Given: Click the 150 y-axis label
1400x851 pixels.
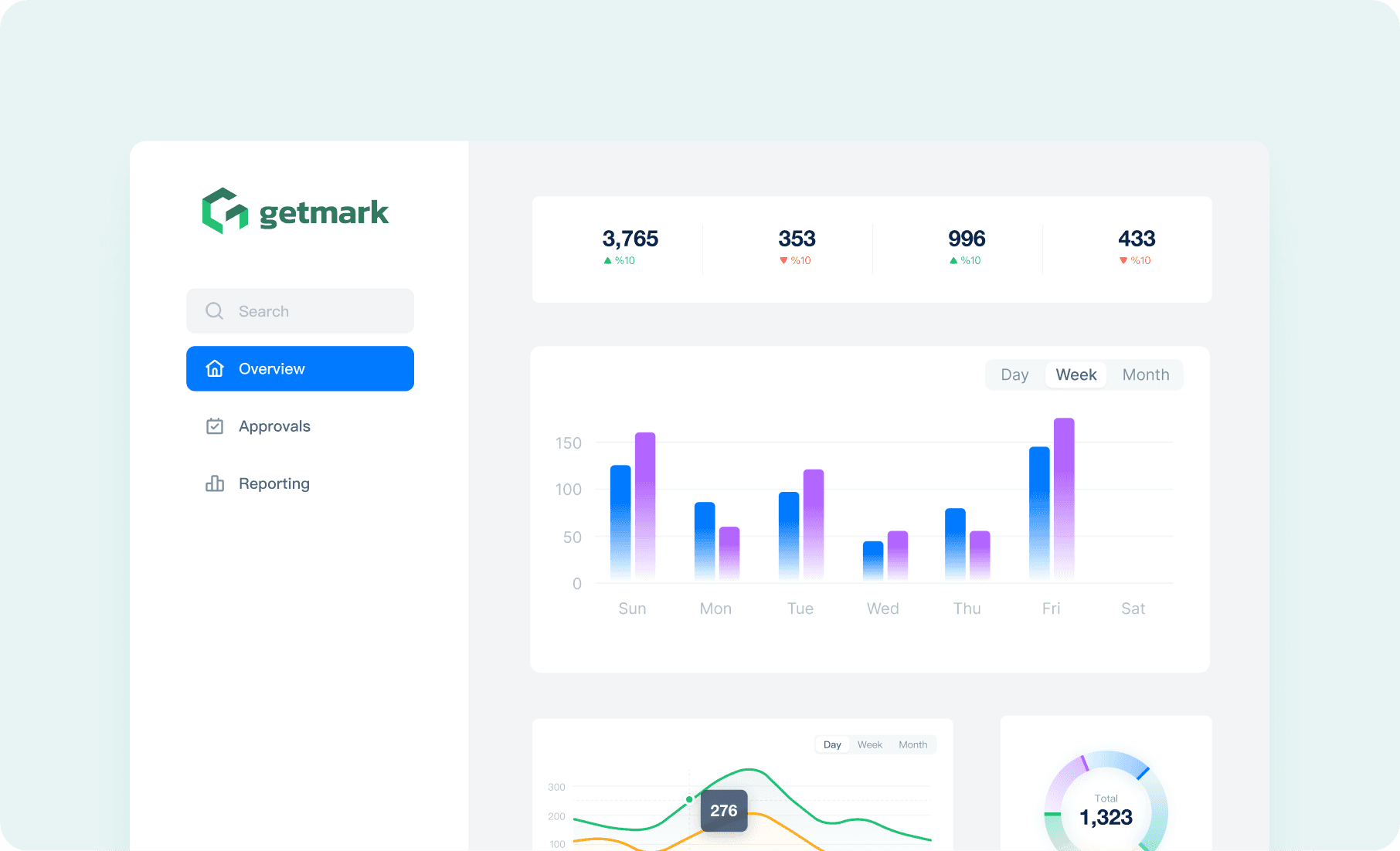Looking at the screenshot, I should click(x=569, y=443).
